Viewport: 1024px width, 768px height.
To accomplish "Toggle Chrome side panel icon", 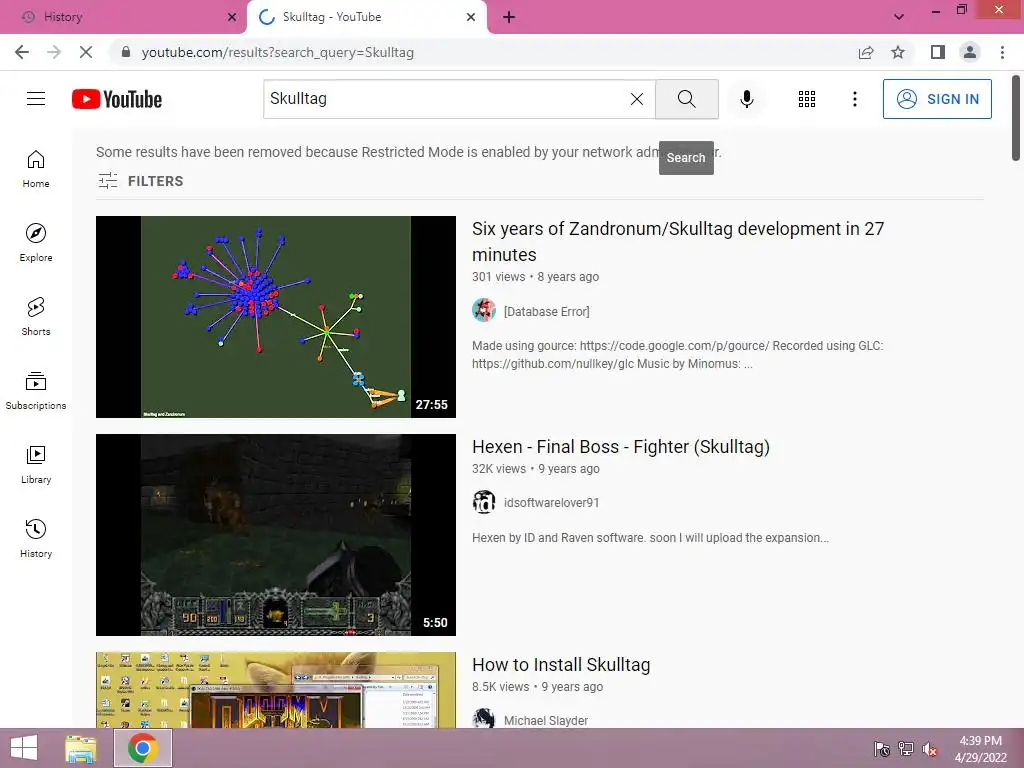I will [x=938, y=52].
